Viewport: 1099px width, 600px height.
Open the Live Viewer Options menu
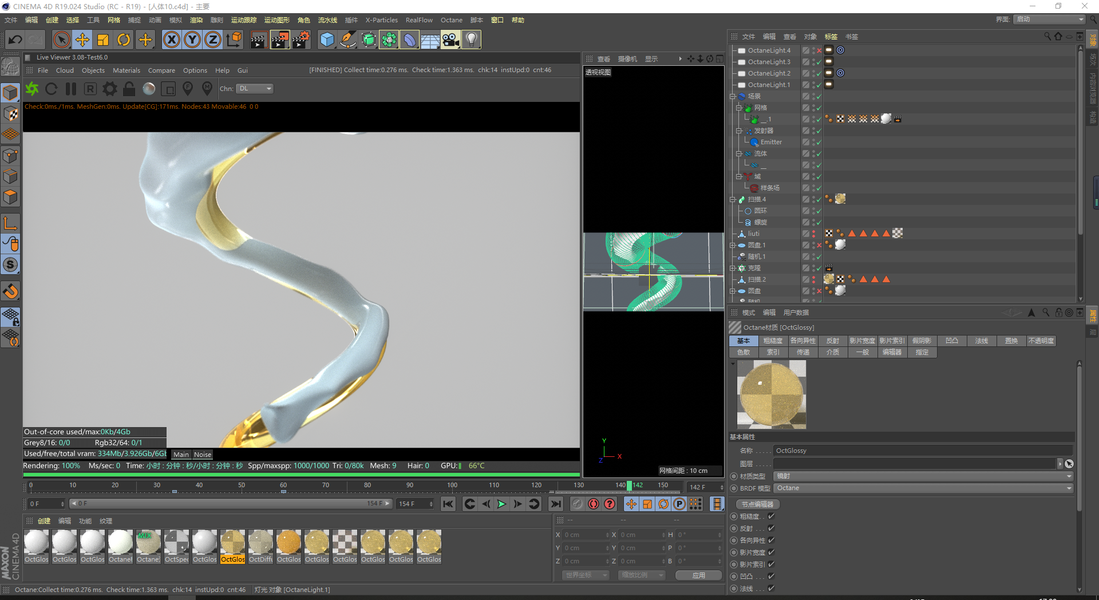(195, 70)
